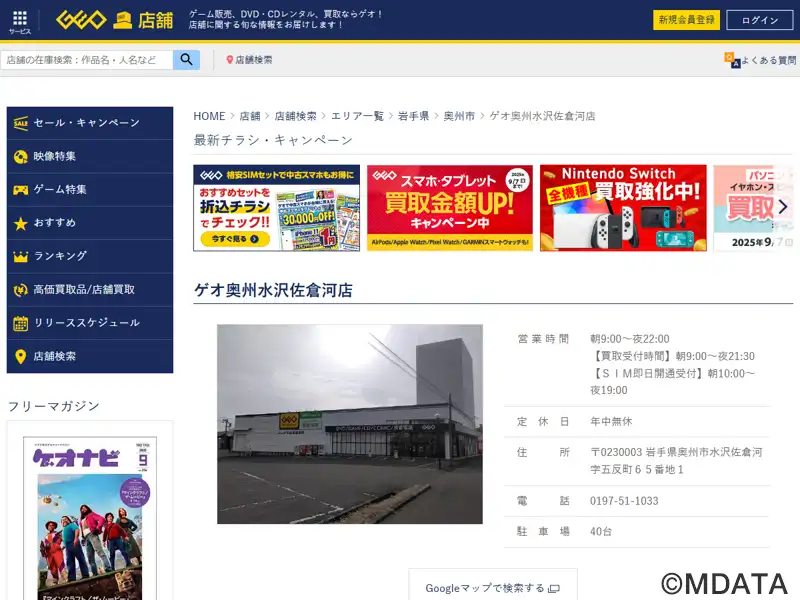This screenshot has width=800, height=600.
Task: Click the フリーマガジン heading
Action: coord(54,406)
